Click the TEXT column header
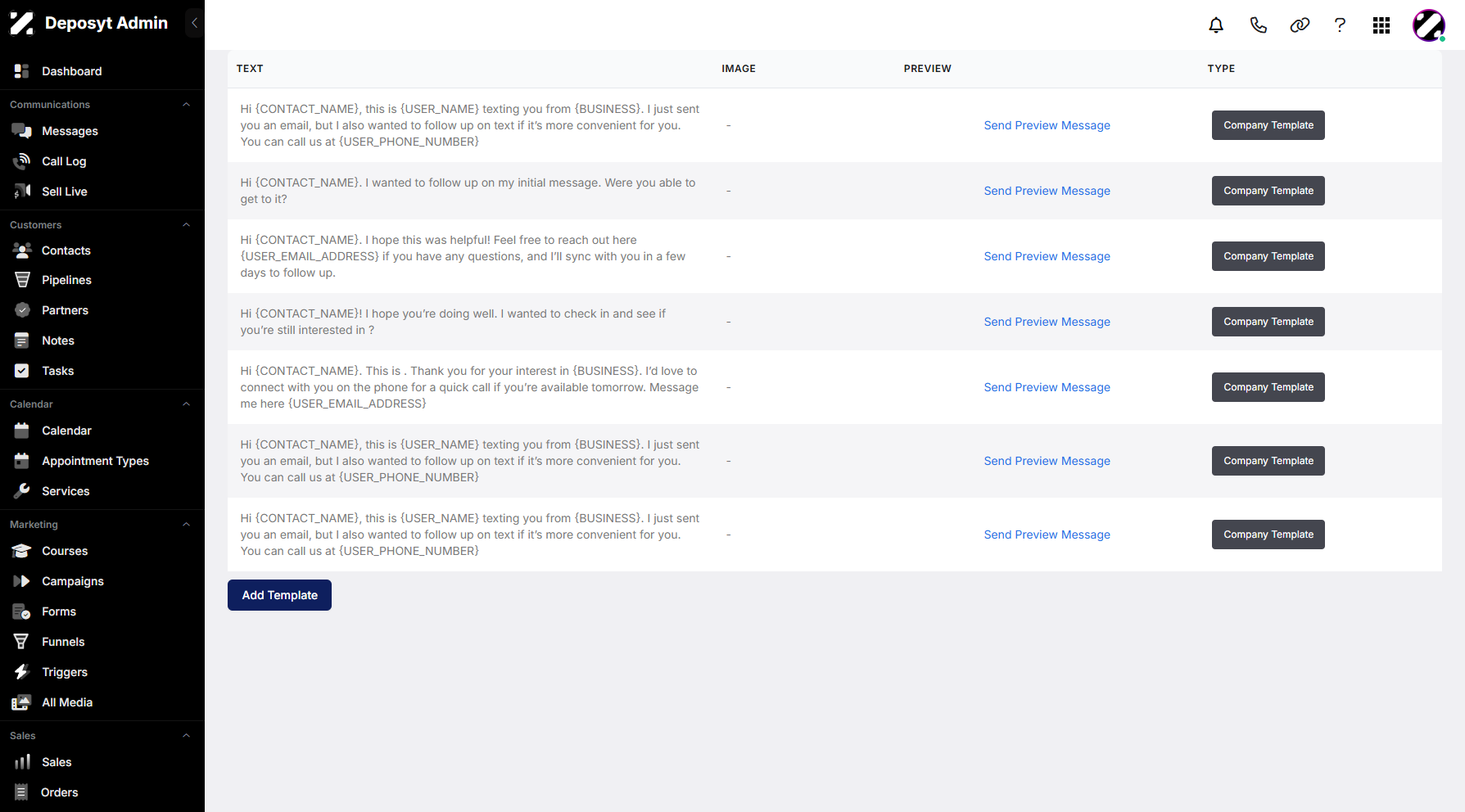1465x812 pixels. (x=250, y=69)
